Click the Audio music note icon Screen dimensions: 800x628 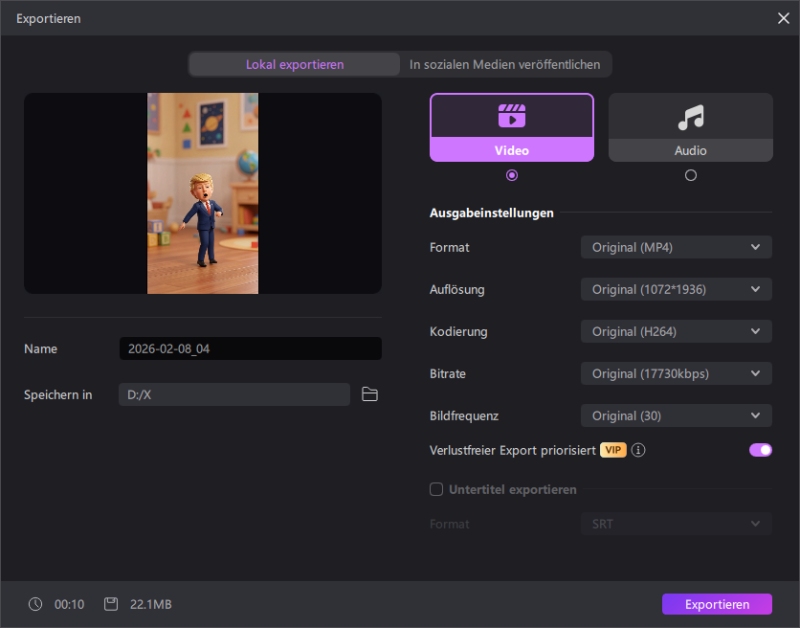coord(690,117)
